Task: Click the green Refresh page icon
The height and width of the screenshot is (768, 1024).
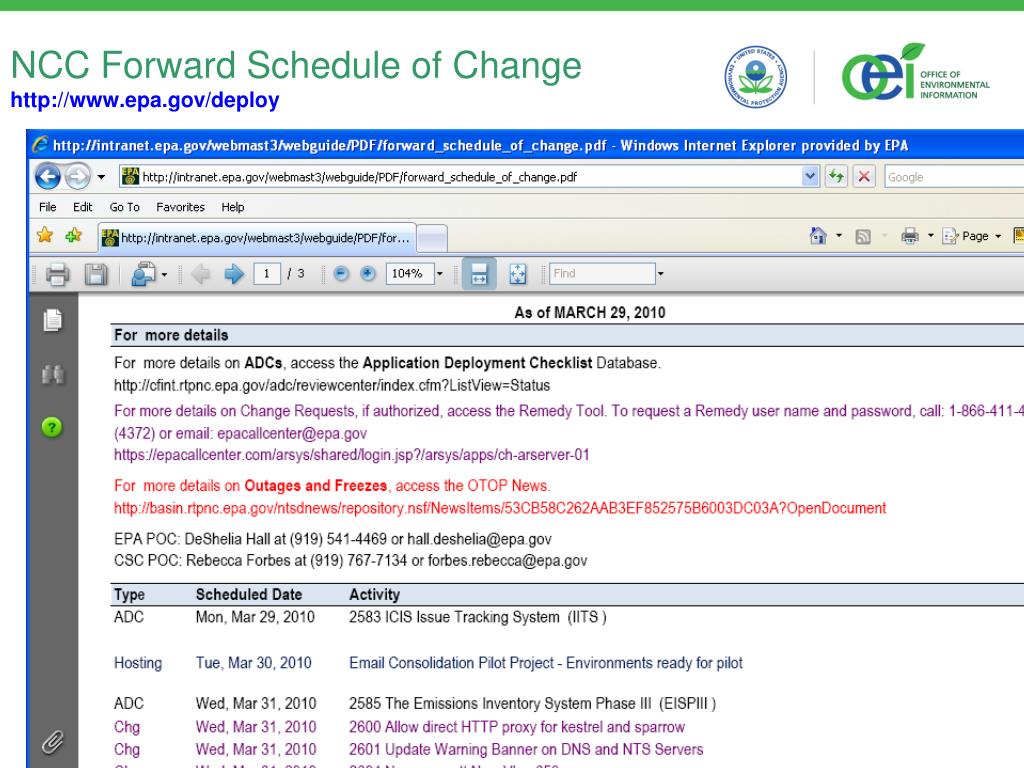Action: (x=836, y=176)
